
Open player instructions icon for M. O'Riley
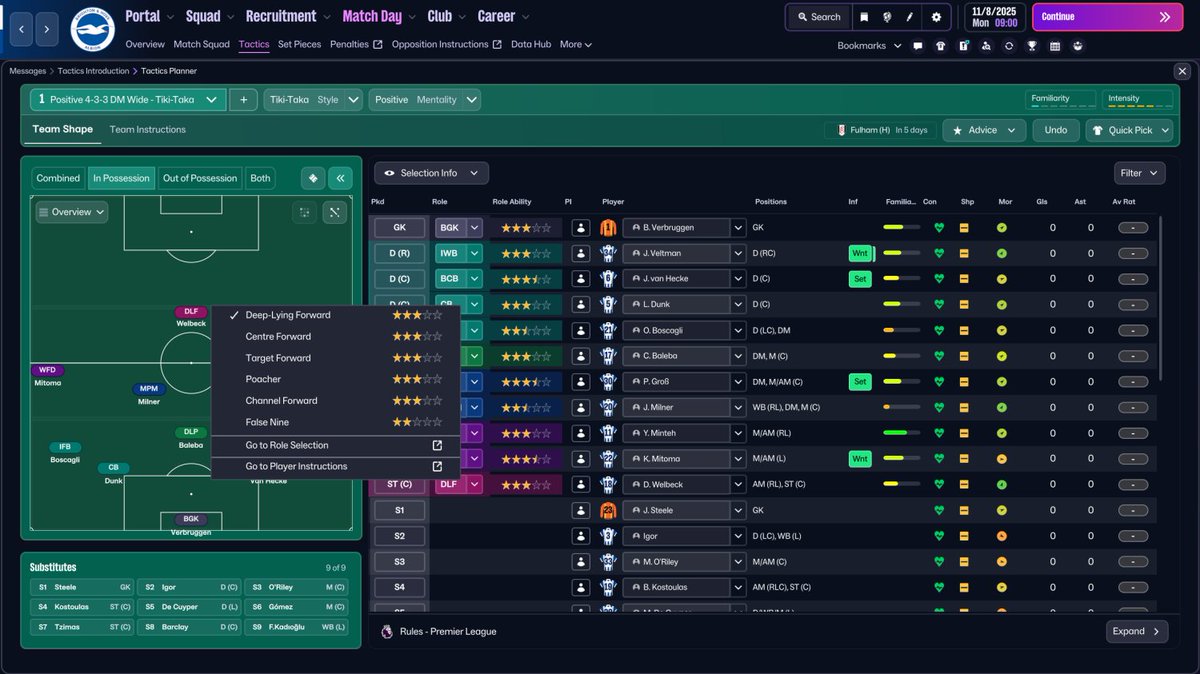click(581, 562)
